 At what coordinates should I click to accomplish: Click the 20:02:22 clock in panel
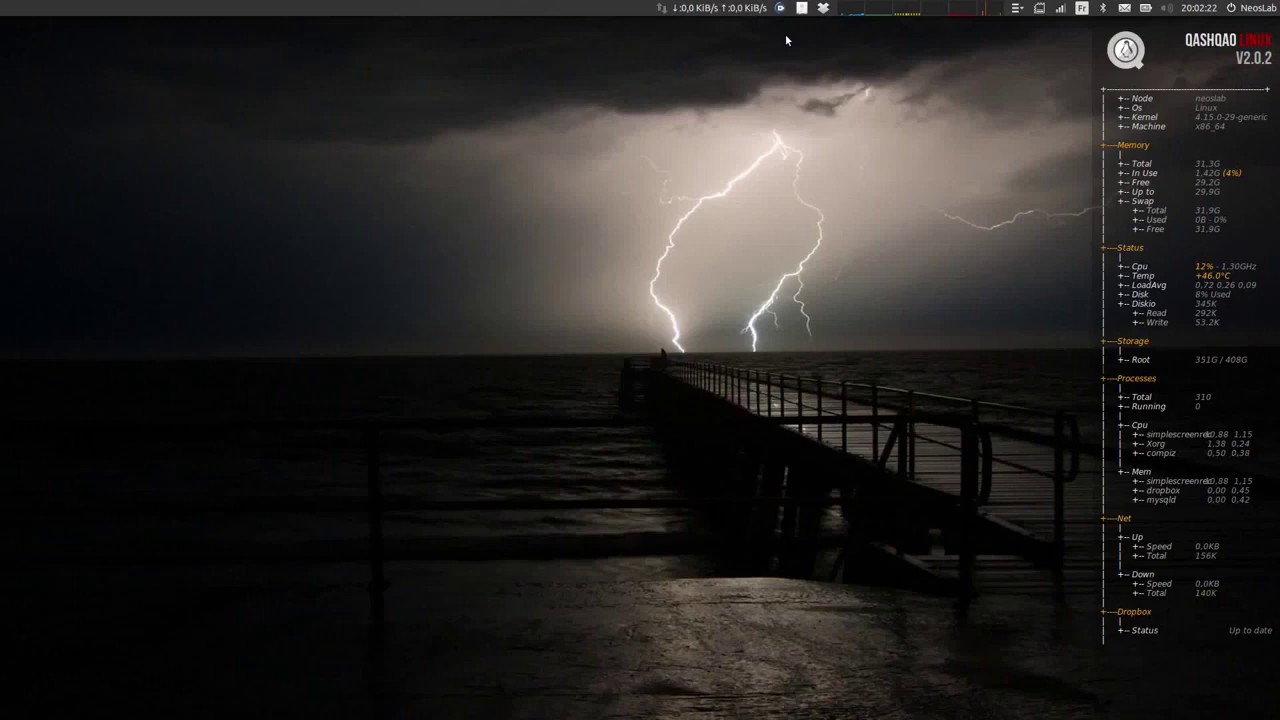(1198, 8)
